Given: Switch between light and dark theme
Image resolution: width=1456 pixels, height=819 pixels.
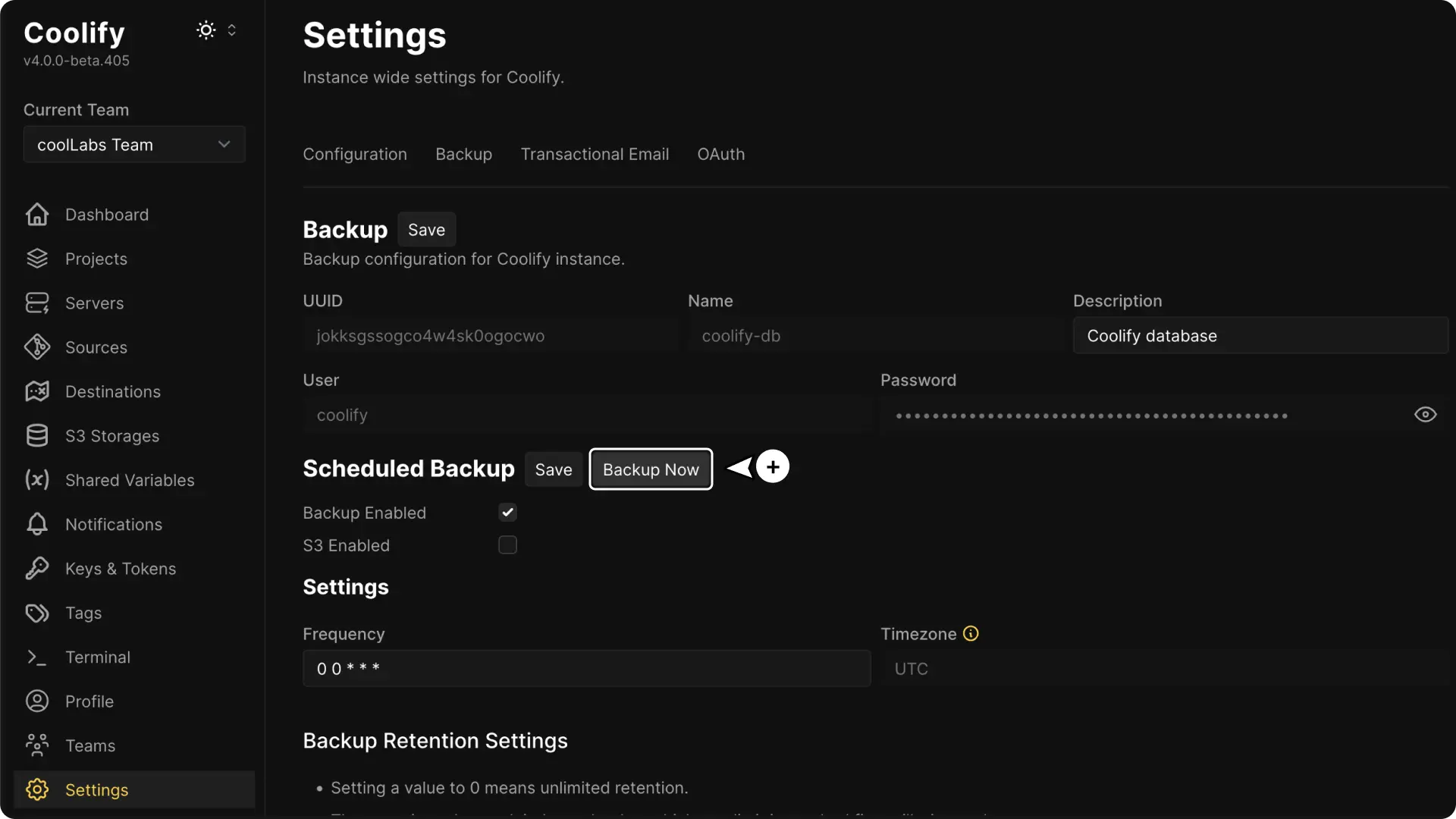Looking at the screenshot, I should (x=205, y=30).
